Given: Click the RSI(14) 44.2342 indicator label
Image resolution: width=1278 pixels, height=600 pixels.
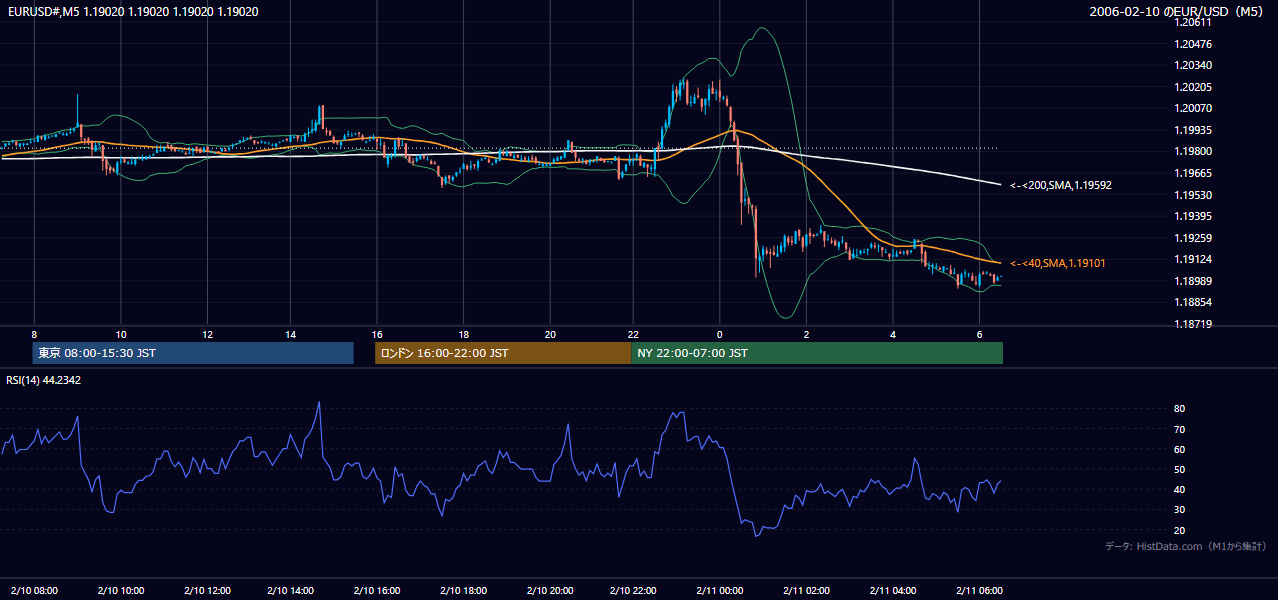Looking at the screenshot, I should (44, 380).
